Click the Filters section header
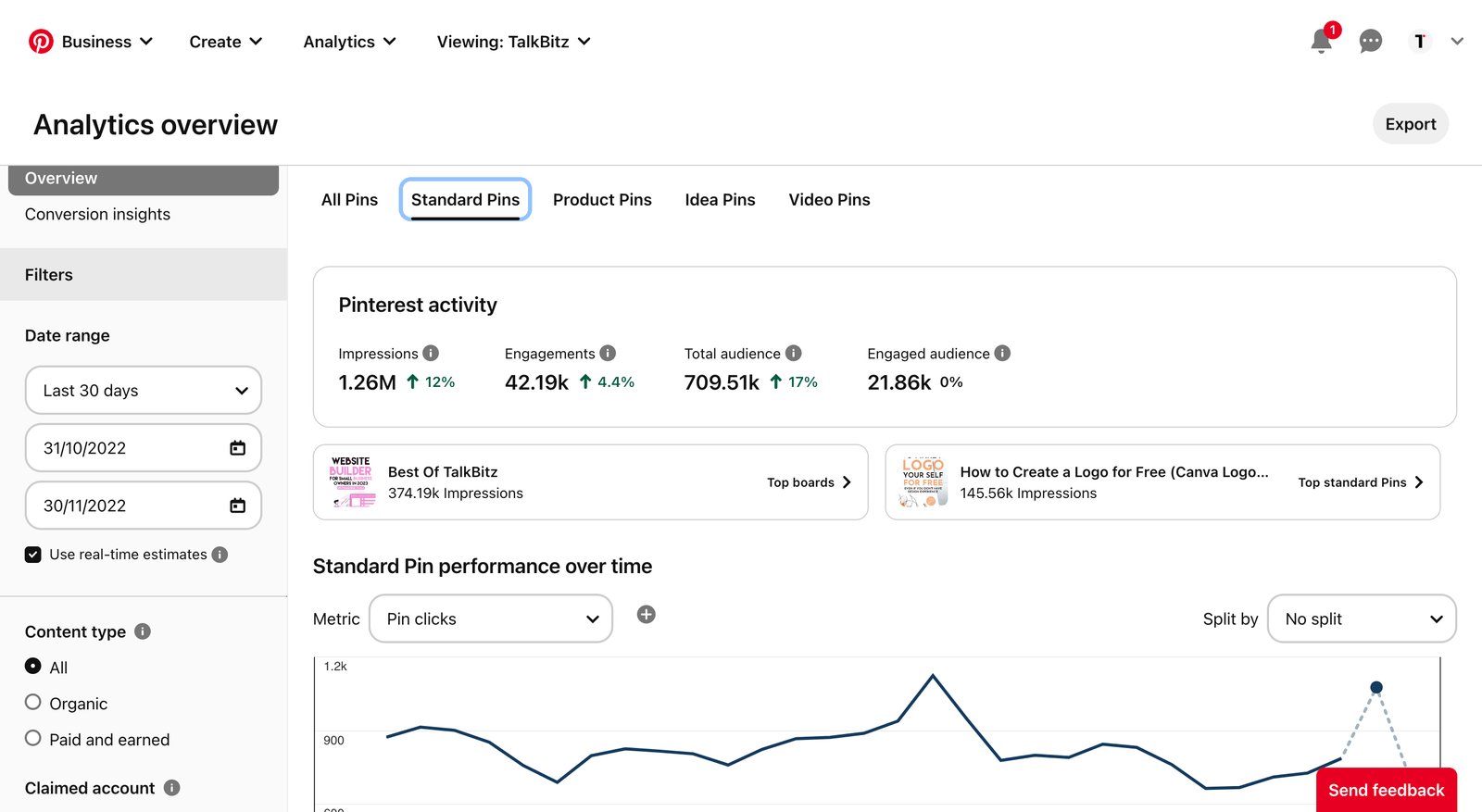 144,274
